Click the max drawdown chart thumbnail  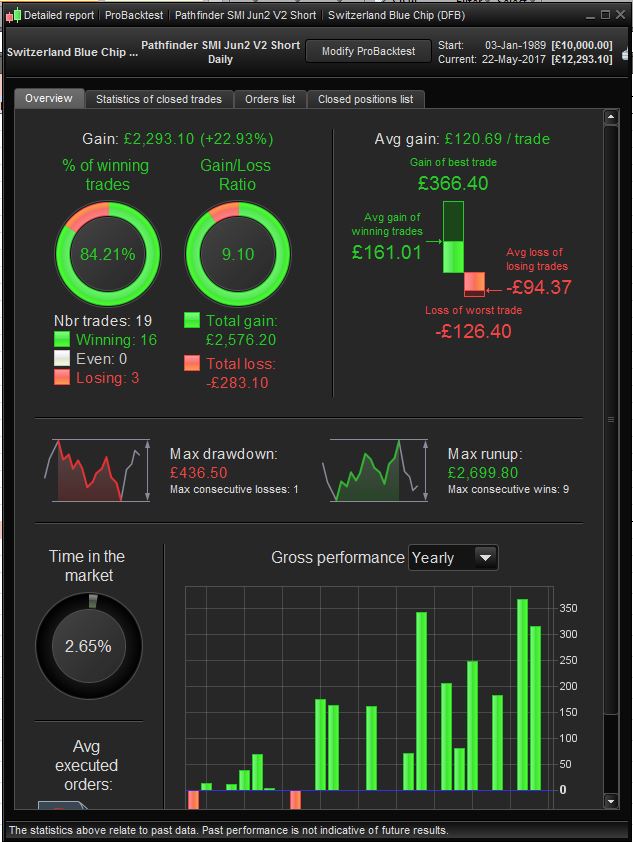(97, 470)
